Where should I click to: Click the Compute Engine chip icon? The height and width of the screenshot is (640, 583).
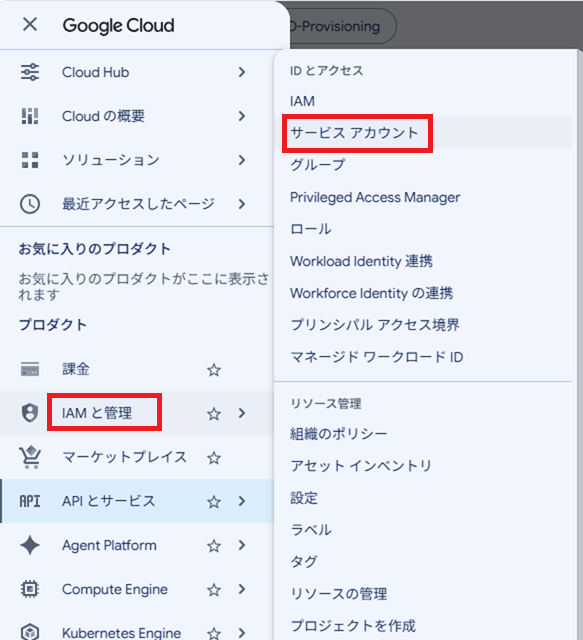coord(30,589)
